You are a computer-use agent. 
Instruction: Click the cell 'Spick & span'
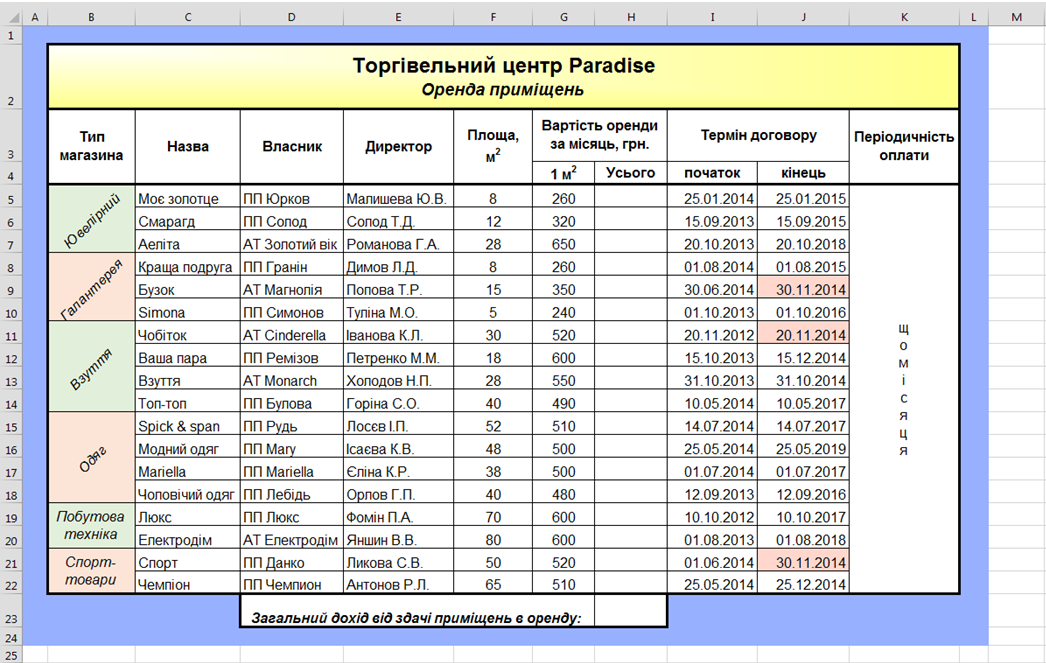tap(187, 426)
